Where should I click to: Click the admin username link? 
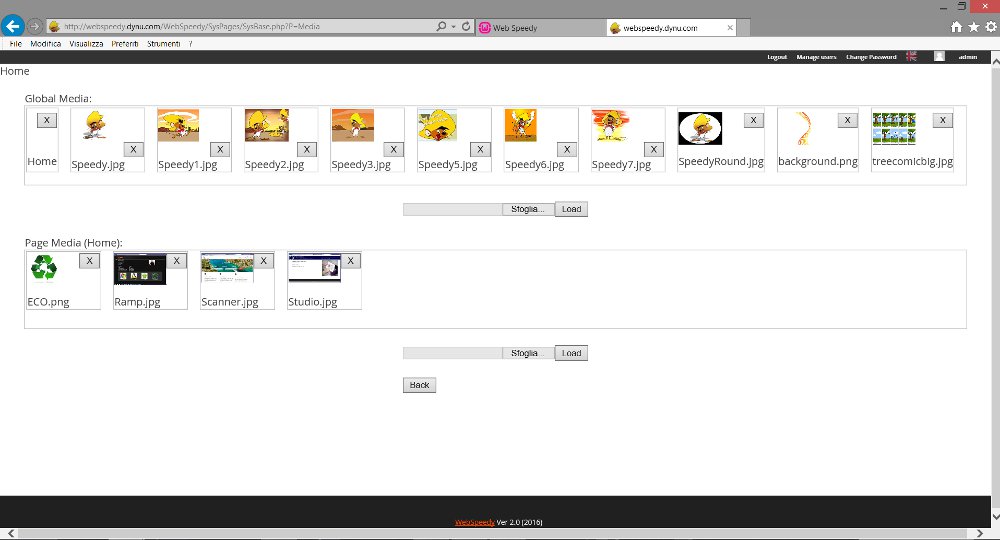967,57
